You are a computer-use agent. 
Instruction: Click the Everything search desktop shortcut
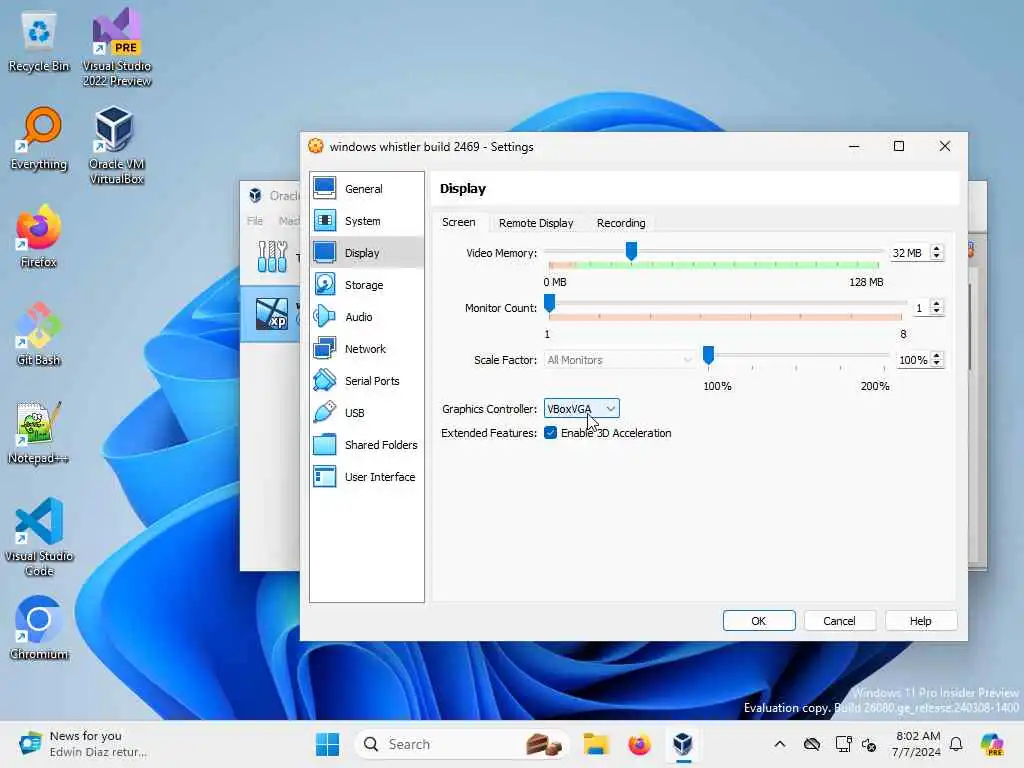point(39,138)
